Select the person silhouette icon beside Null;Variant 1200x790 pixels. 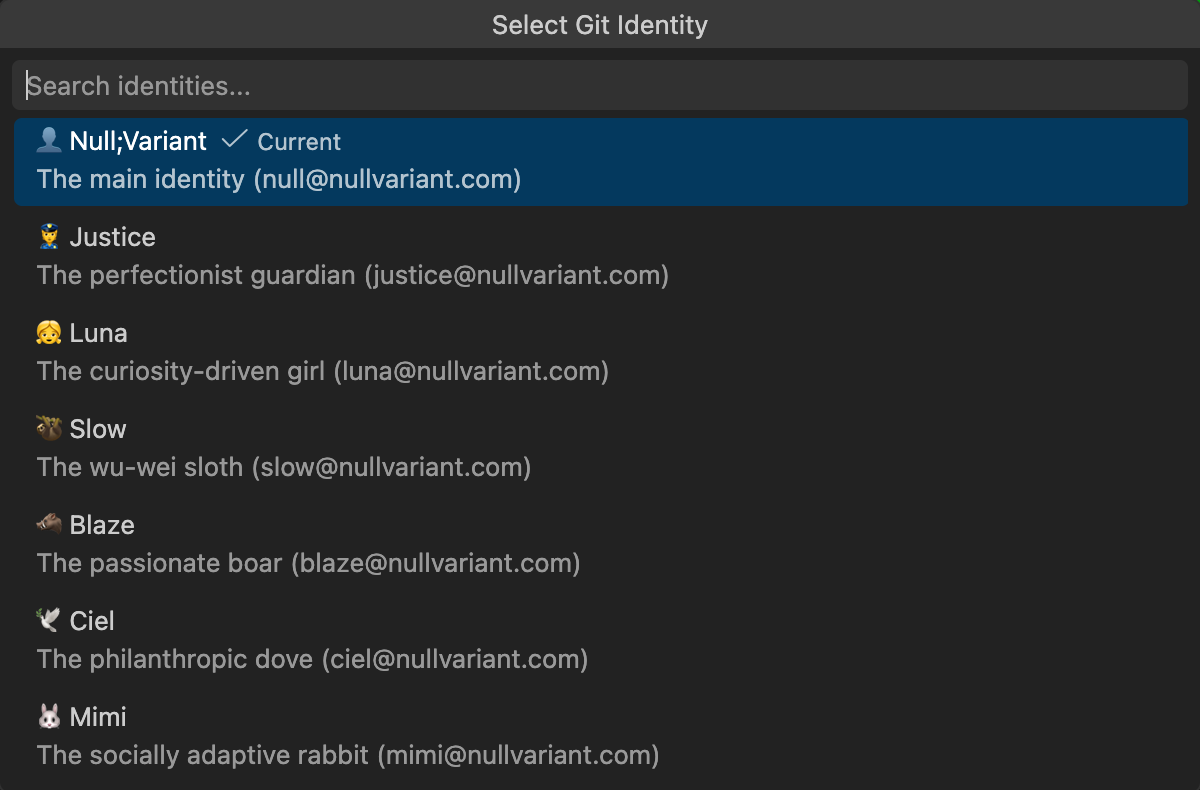(x=49, y=140)
